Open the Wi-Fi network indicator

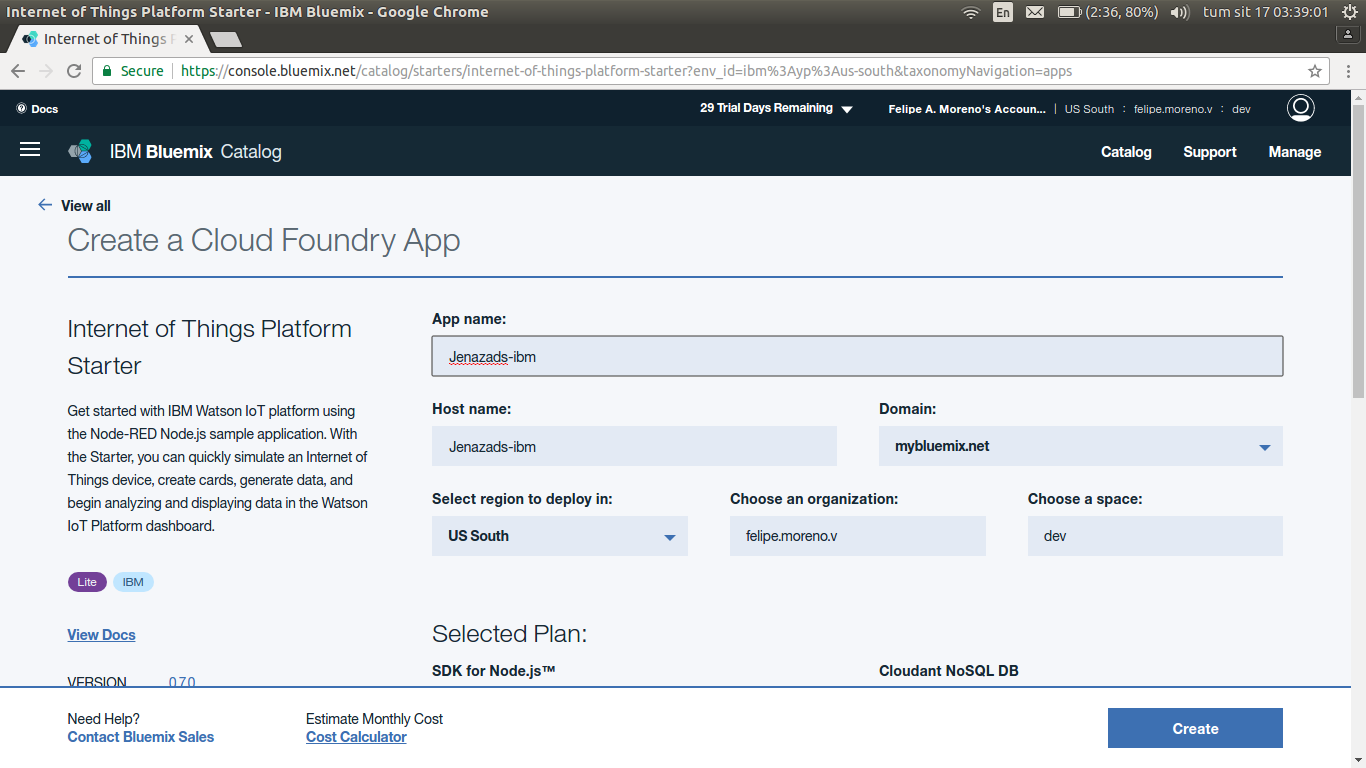point(970,12)
